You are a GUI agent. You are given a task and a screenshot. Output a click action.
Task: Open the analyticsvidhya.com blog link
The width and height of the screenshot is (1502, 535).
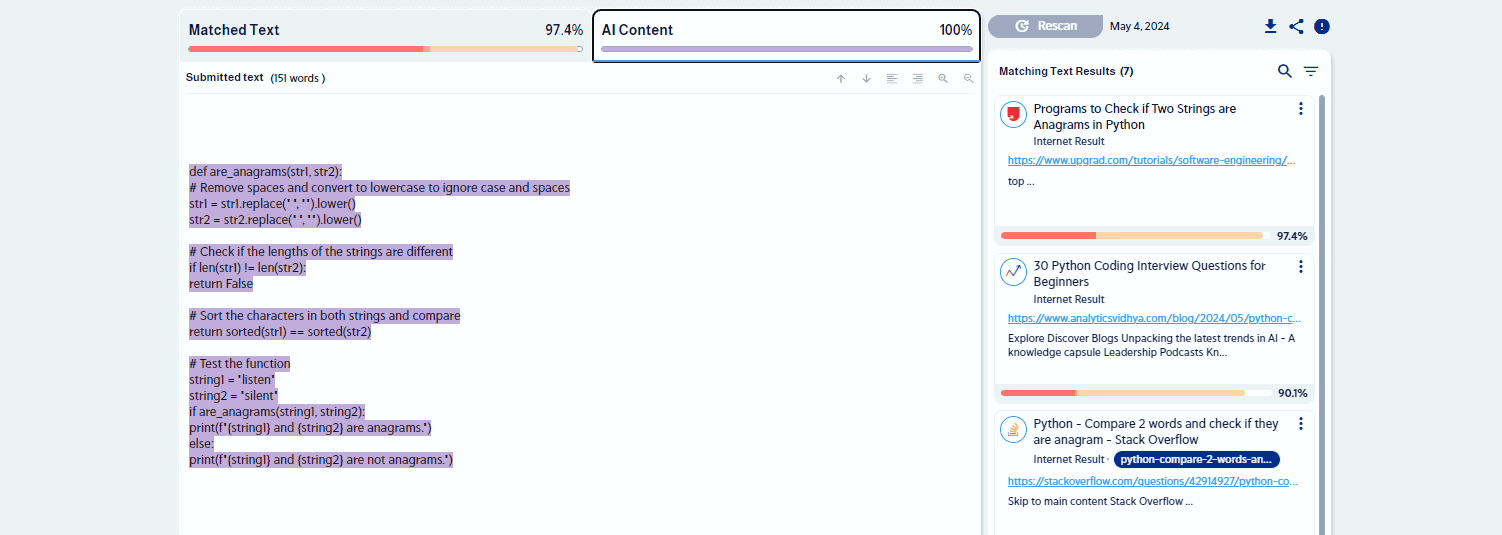coord(1154,318)
